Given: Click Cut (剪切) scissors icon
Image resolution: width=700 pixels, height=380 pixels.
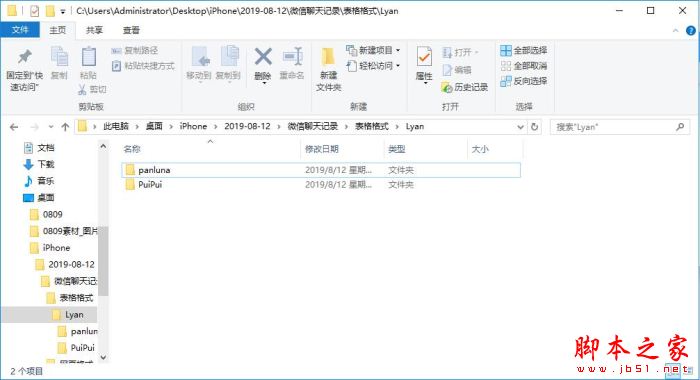Looking at the screenshot, I should click(x=82, y=89).
